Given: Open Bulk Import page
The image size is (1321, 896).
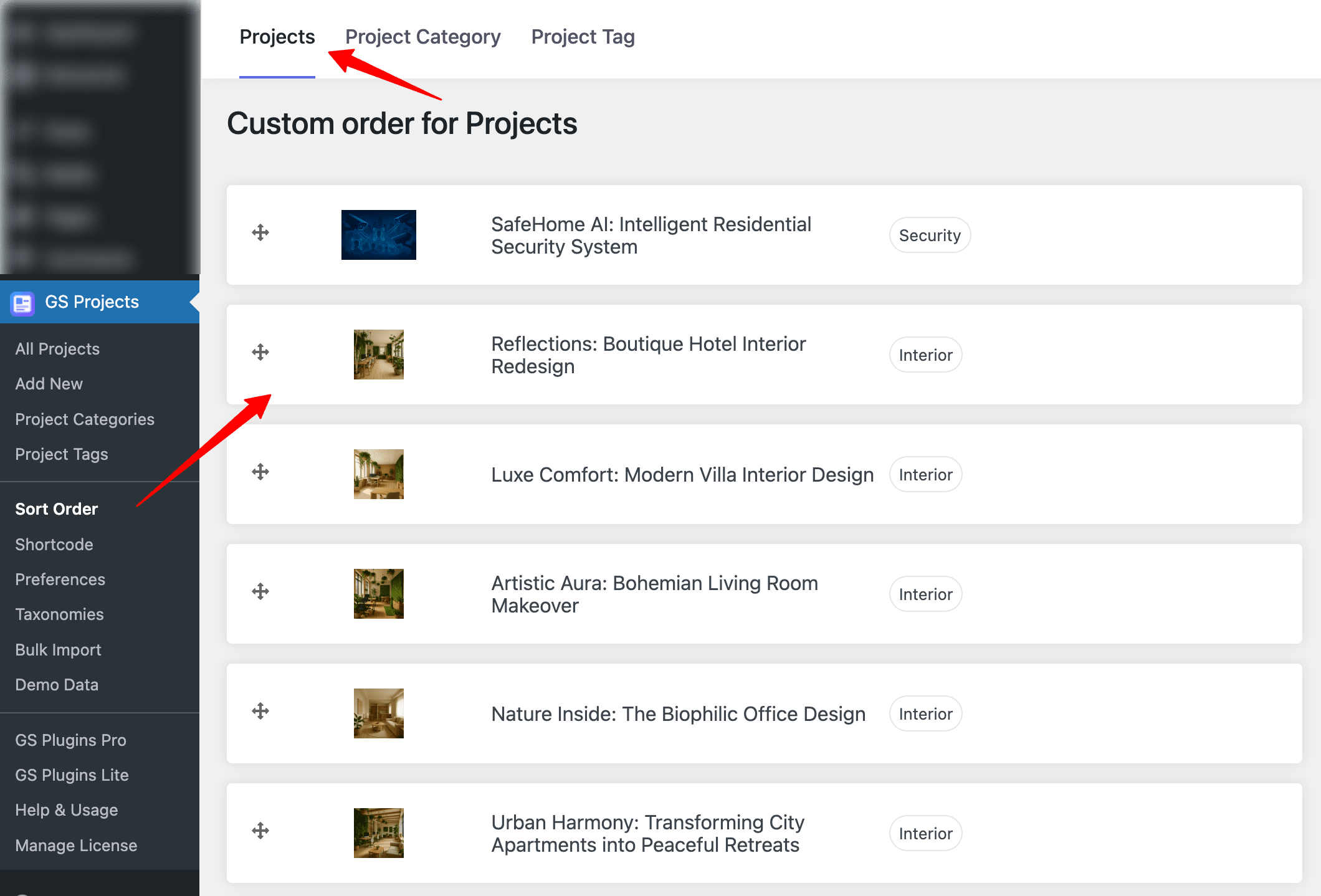Looking at the screenshot, I should [x=58, y=650].
